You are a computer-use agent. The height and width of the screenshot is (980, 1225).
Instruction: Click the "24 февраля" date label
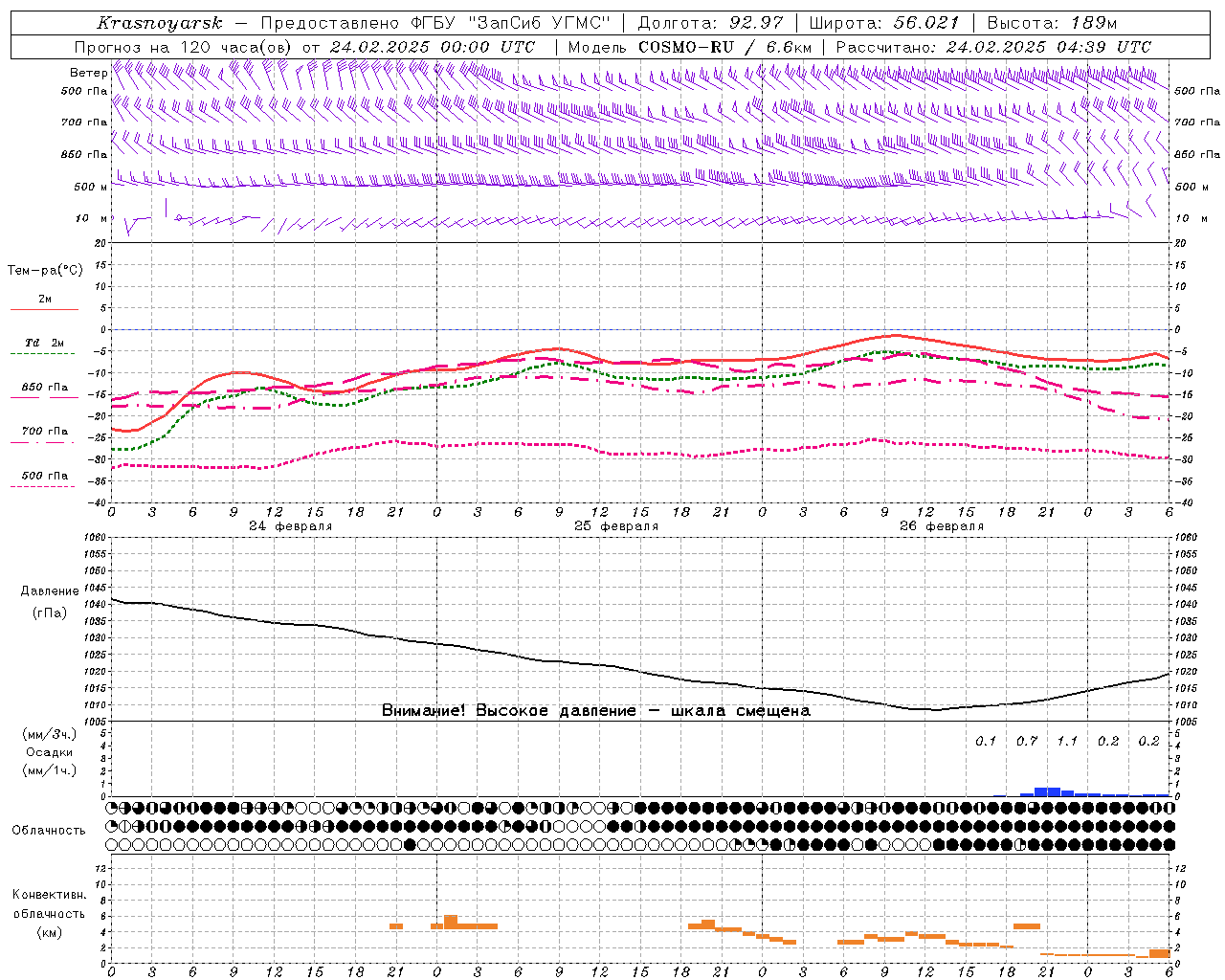(291, 526)
